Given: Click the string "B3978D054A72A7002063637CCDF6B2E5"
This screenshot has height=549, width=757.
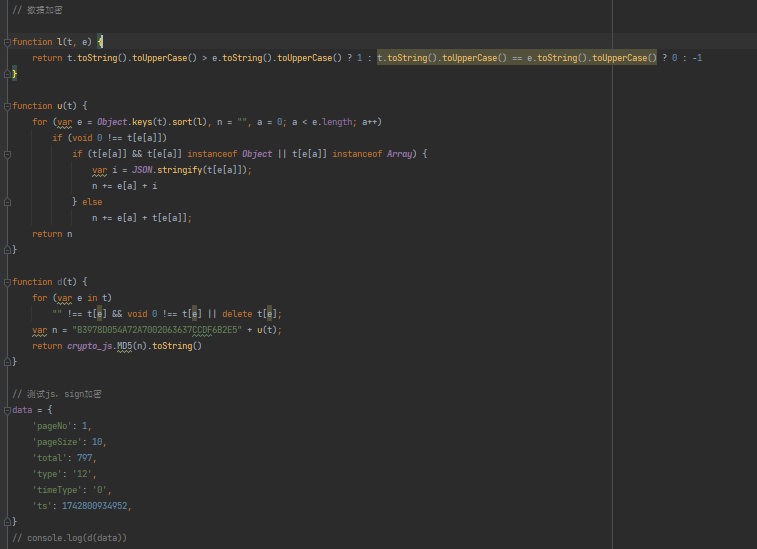Looking at the screenshot, I should (x=157, y=330).
